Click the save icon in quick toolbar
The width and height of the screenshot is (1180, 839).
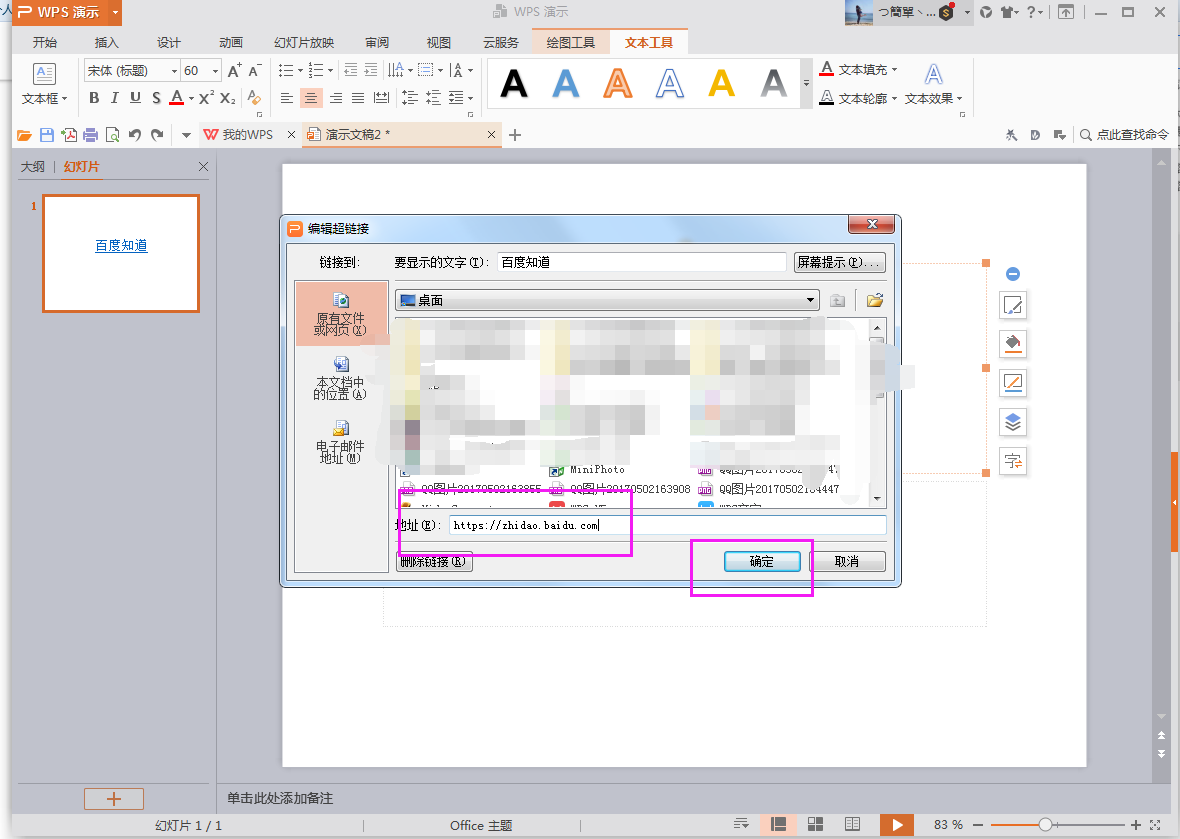pos(47,135)
